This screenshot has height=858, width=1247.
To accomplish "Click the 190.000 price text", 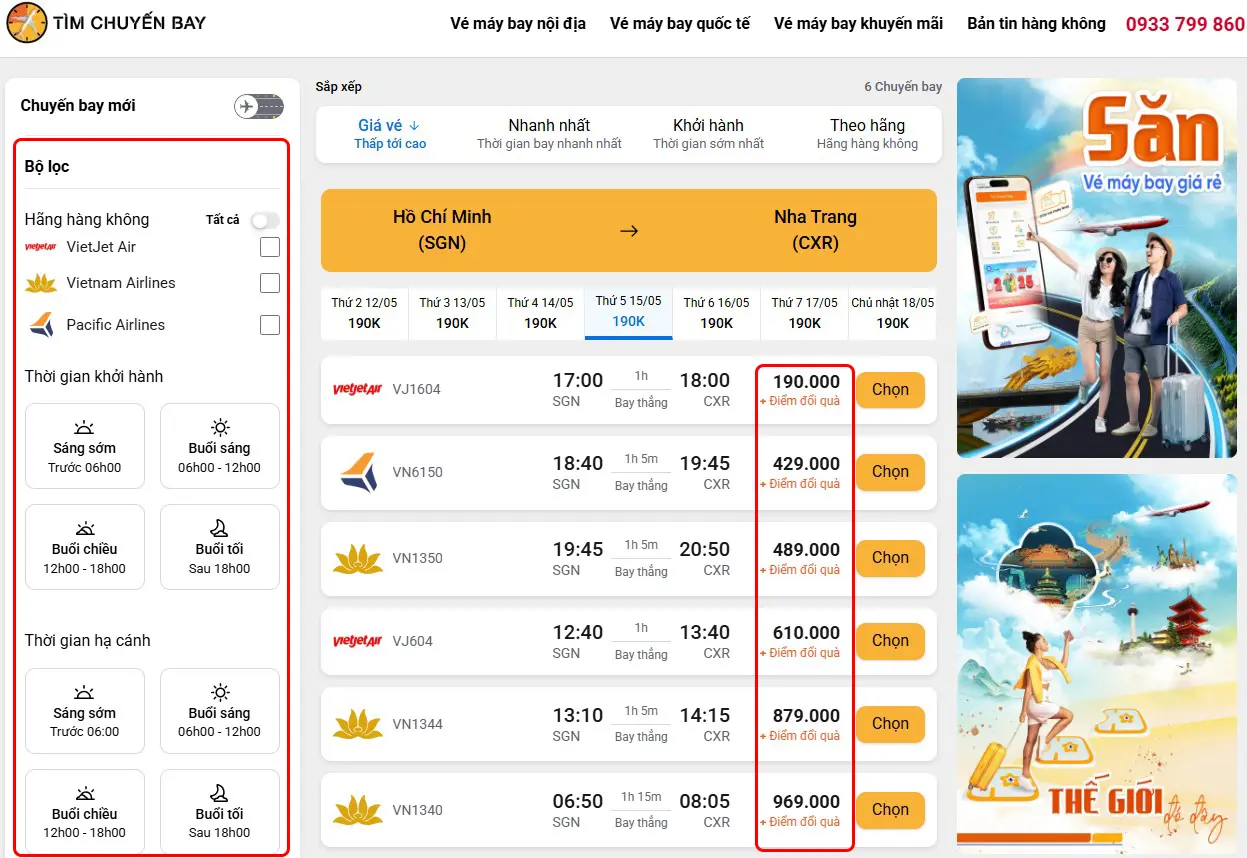I will click(806, 381).
